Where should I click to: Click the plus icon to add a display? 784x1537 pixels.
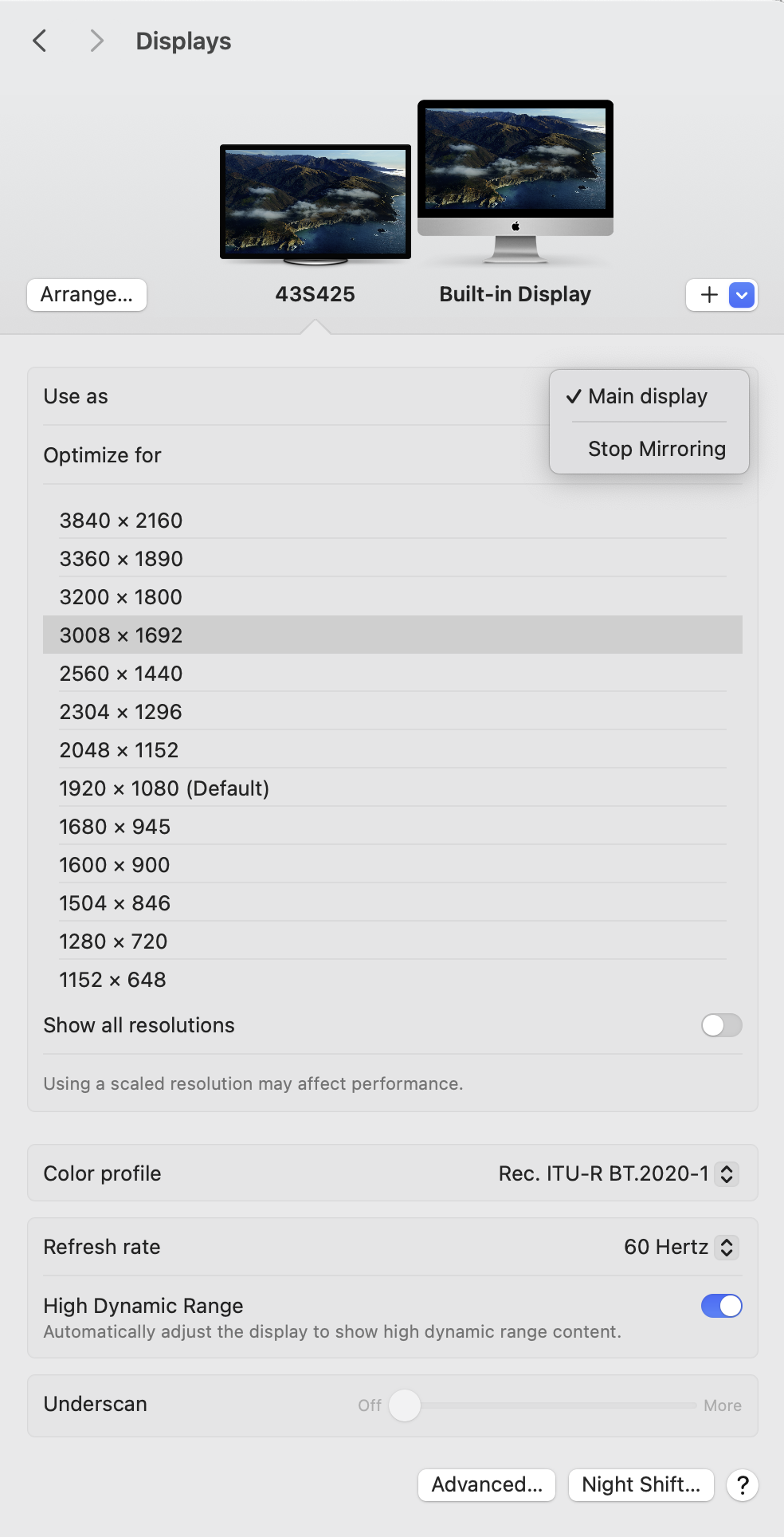(x=708, y=295)
